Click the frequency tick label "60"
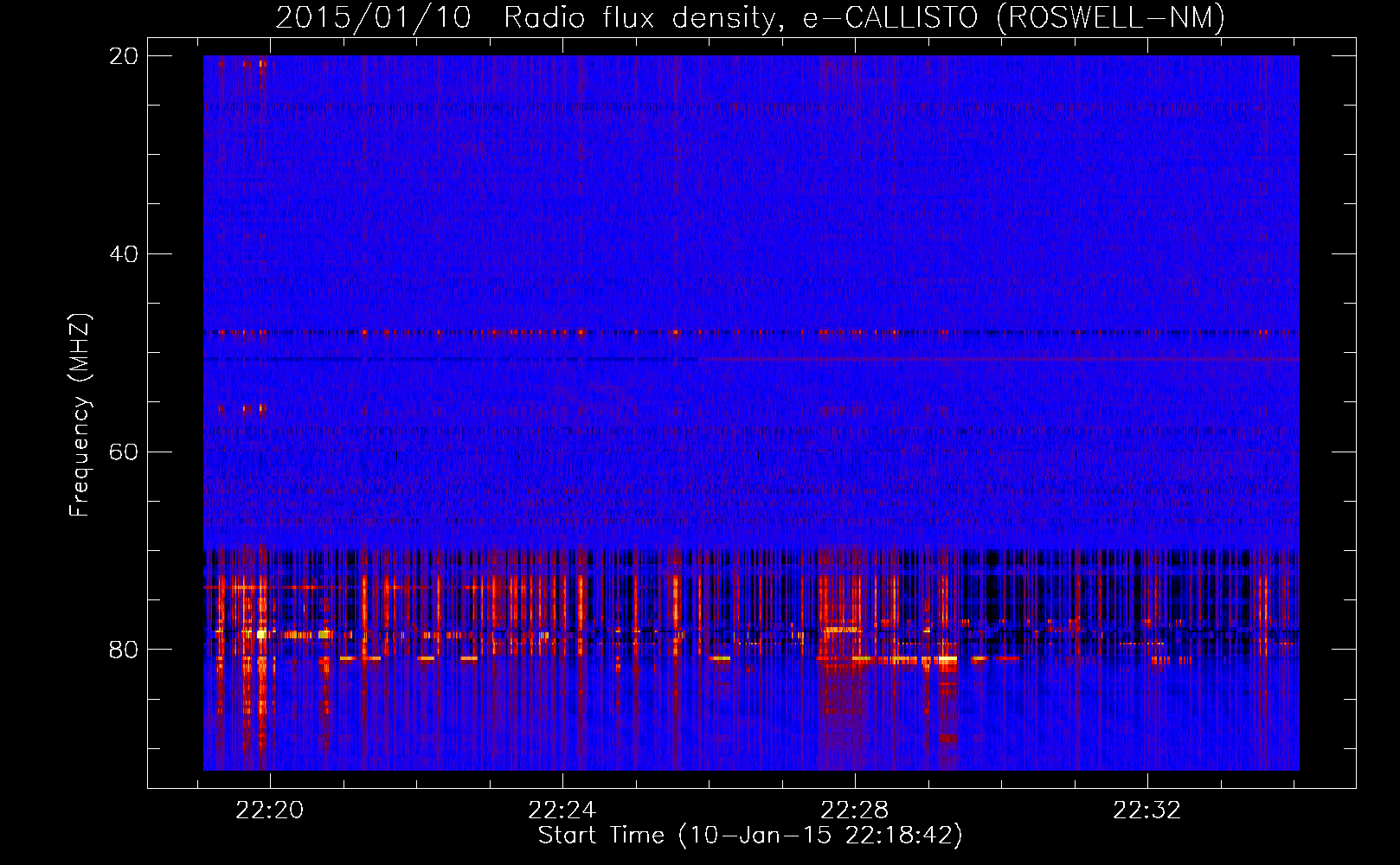The height and width of the screenshot is (865, 1400). click(x=124, y=452)
